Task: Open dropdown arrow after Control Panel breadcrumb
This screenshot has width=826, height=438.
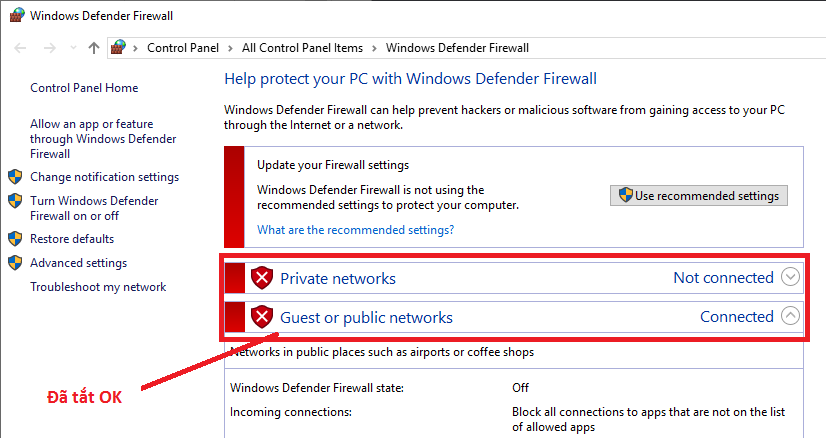Action: pos(230,48)
